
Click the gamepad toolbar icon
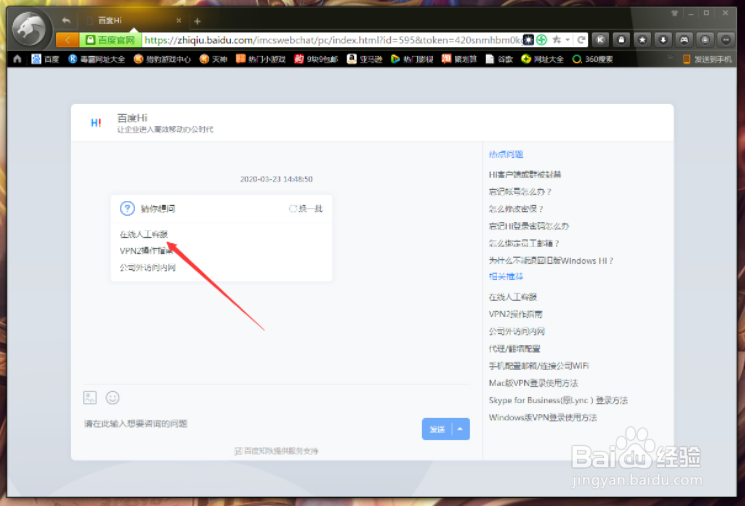click(x=684, y=40)
